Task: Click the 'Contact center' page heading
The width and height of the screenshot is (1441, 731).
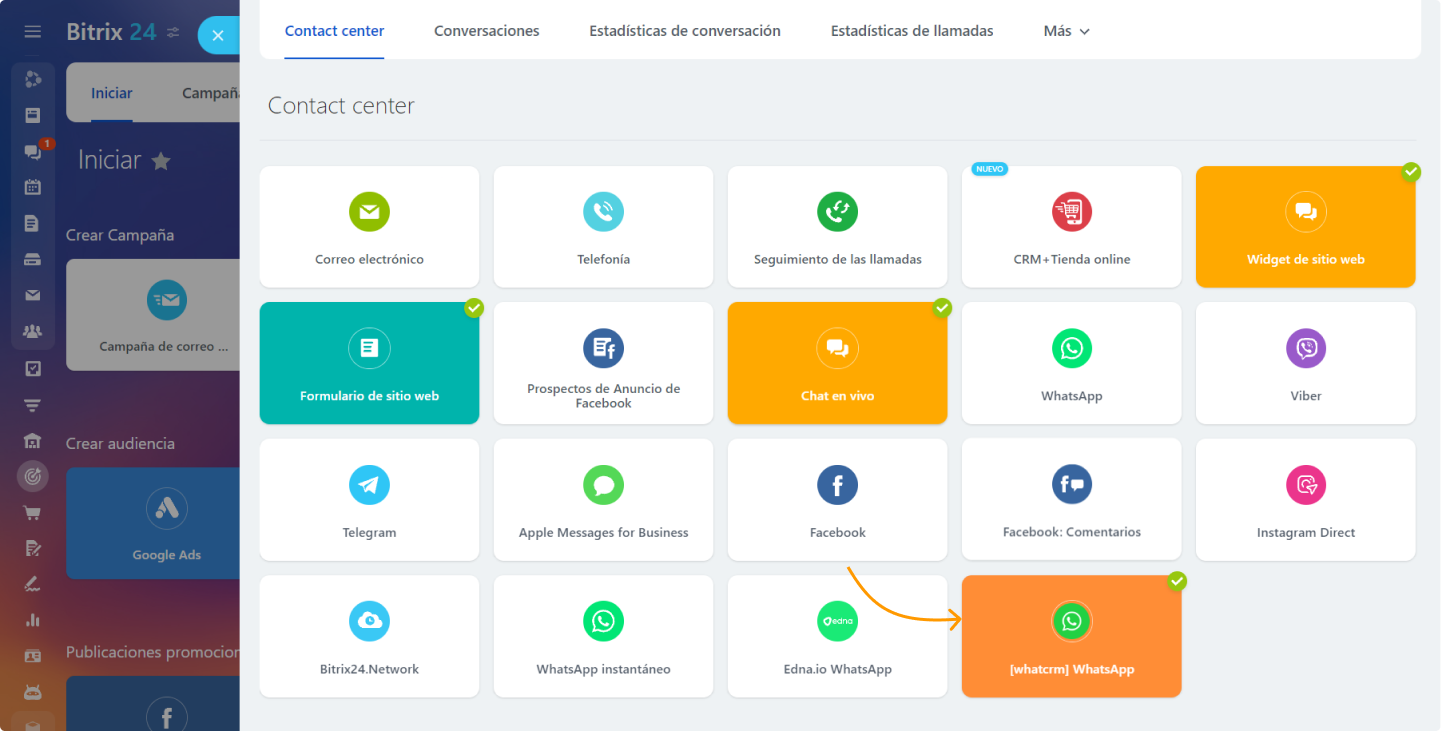Action: [x=341, y=106]
